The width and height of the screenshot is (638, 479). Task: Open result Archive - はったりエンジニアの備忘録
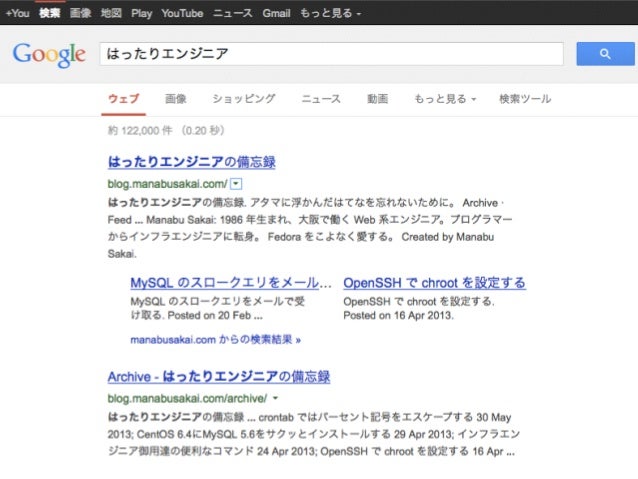[219, 376]
